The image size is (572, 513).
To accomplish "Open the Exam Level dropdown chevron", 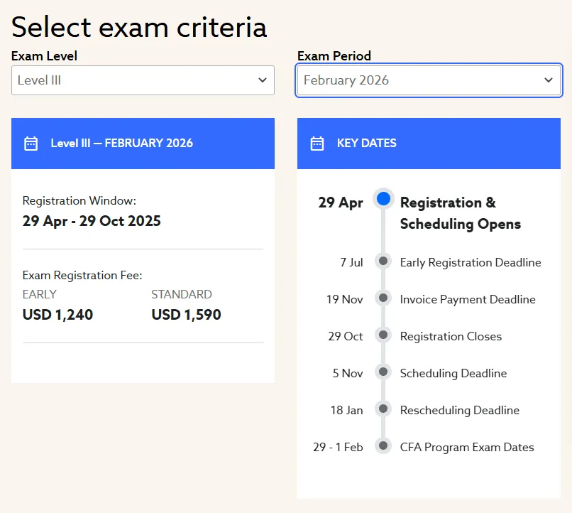I will pyautogui.click(x=262, y=80).
